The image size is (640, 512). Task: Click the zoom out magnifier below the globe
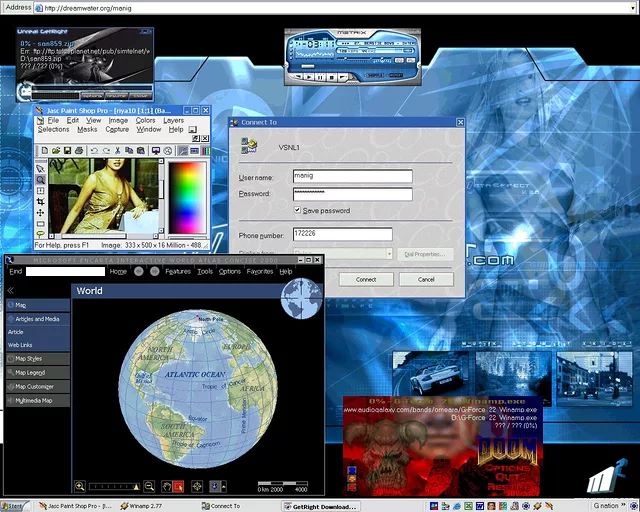149,486
